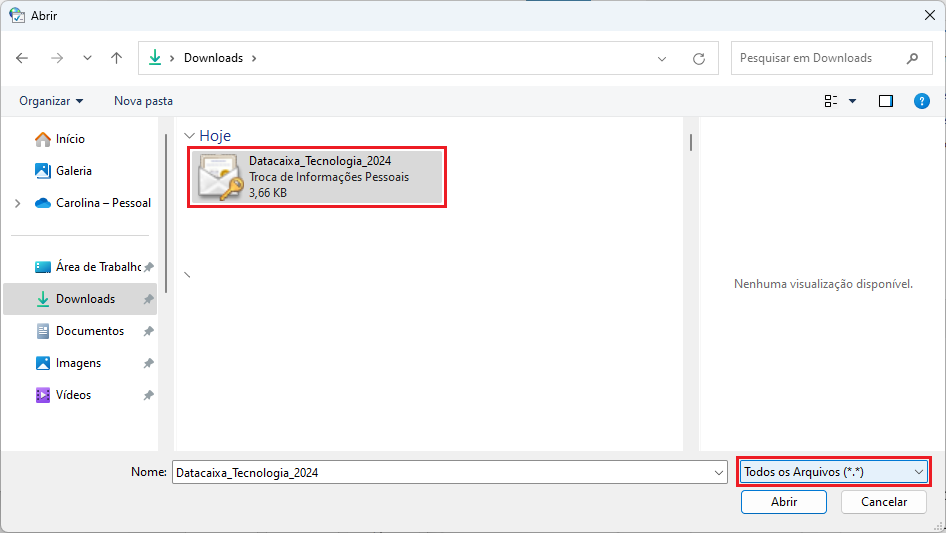Toggle the preview pane icon
Screen dimensions: 946x533
[x=885, y=101]
